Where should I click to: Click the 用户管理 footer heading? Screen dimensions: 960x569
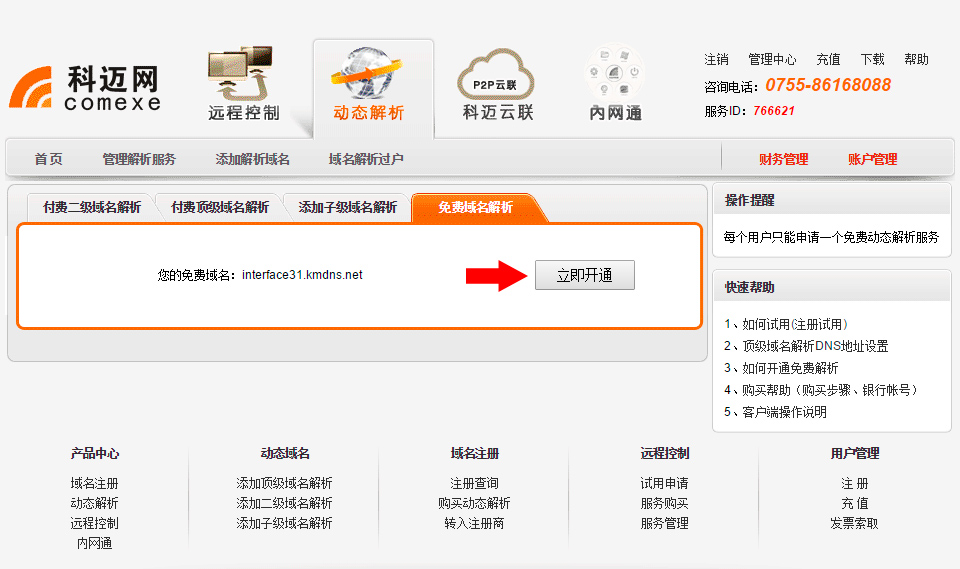pos(855,453)
